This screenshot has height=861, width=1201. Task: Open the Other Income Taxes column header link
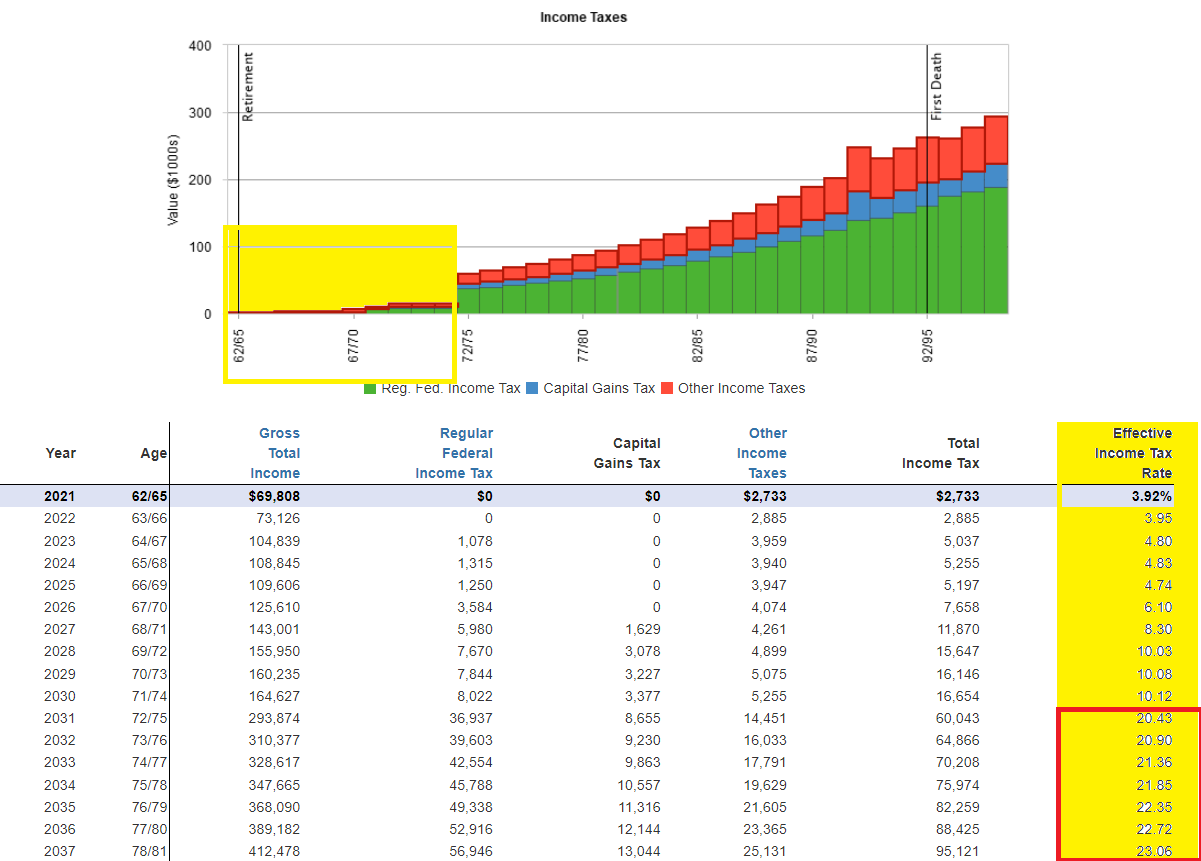pos(767,453)
